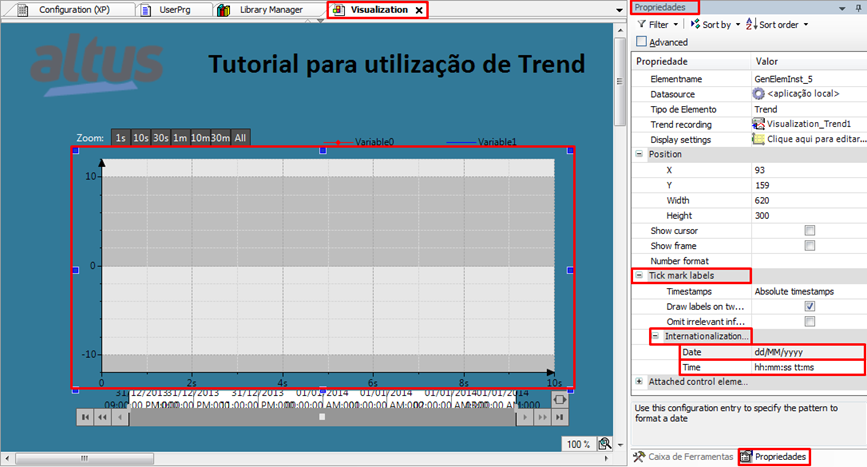Click the zoom magnifier icon beside 100 %
Viewport: 867px width, 467px height.
pyautogui.click(x=604, y=444)
